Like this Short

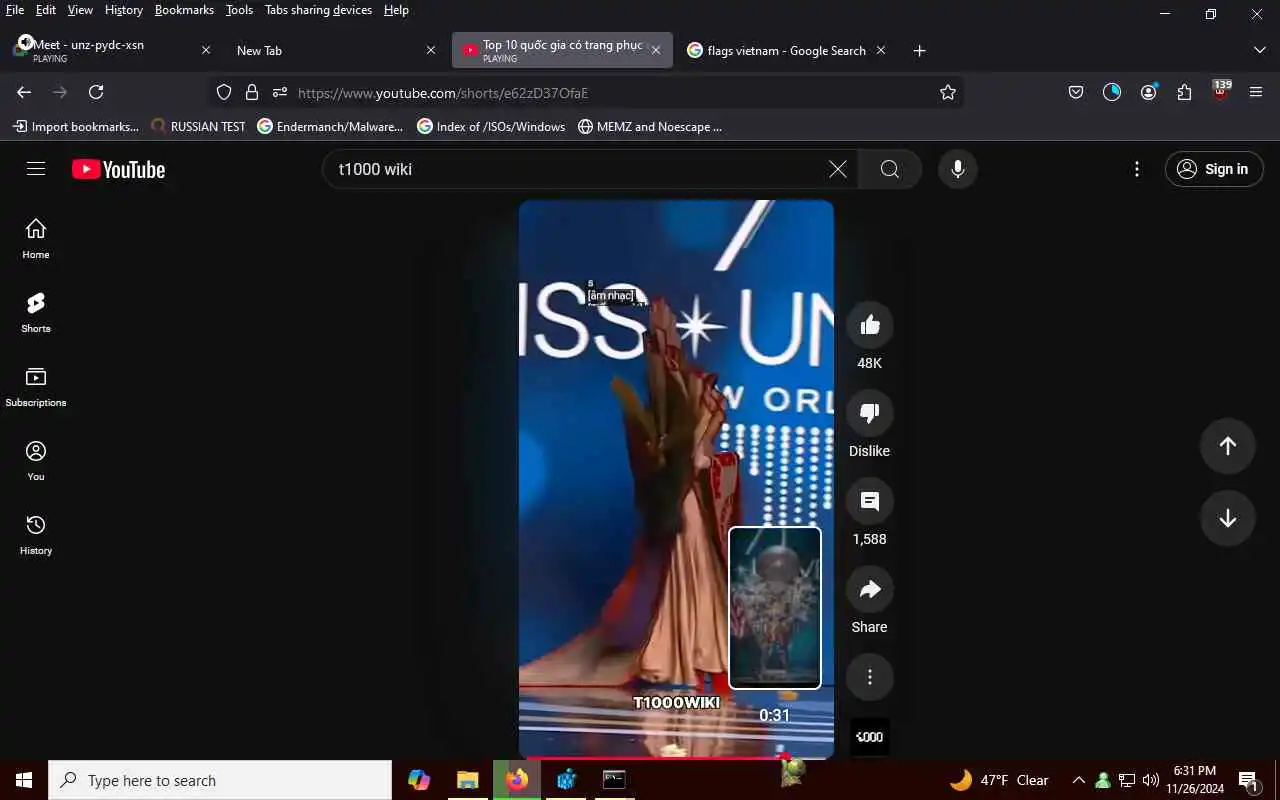869,325
